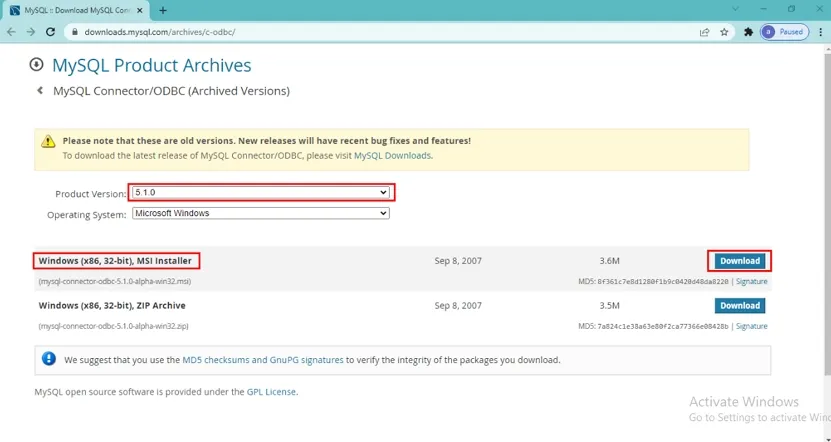Click the back chevron beside MySQL Connector/ODBC heading
This screenshot has width=831, height=442.
coord(40,91)
